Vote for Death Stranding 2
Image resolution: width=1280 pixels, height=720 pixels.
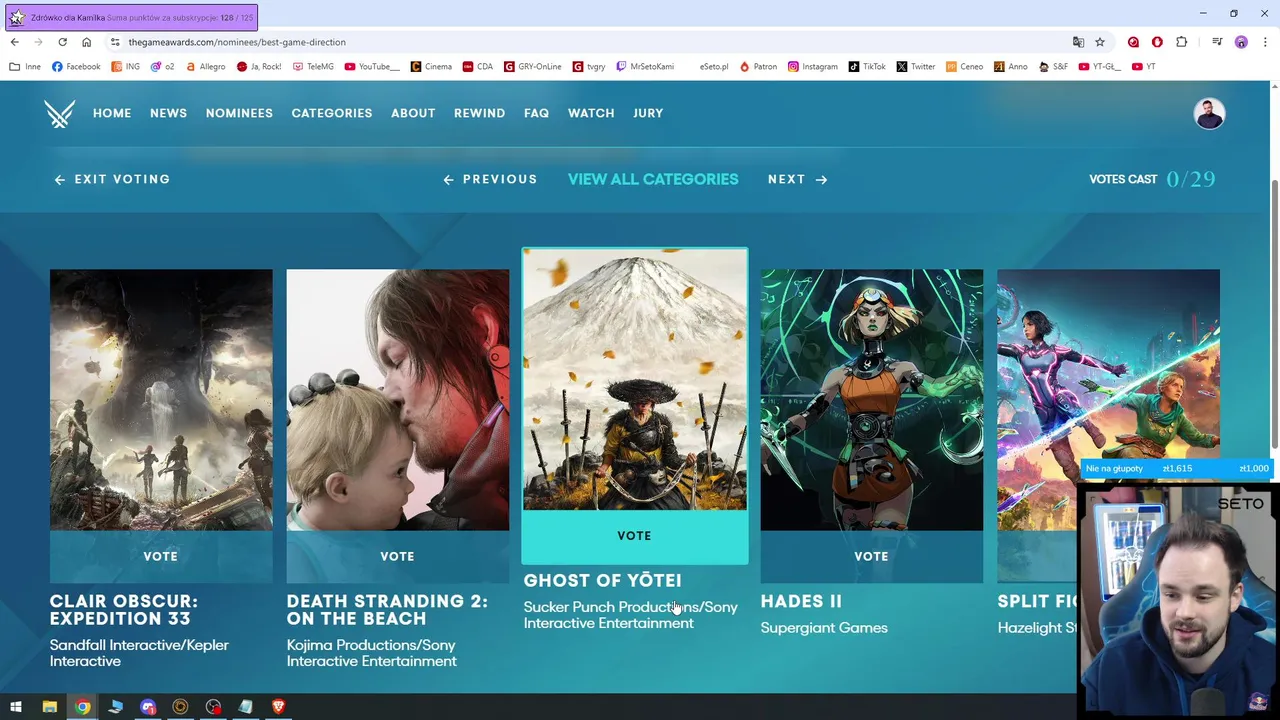coord(397,556)
